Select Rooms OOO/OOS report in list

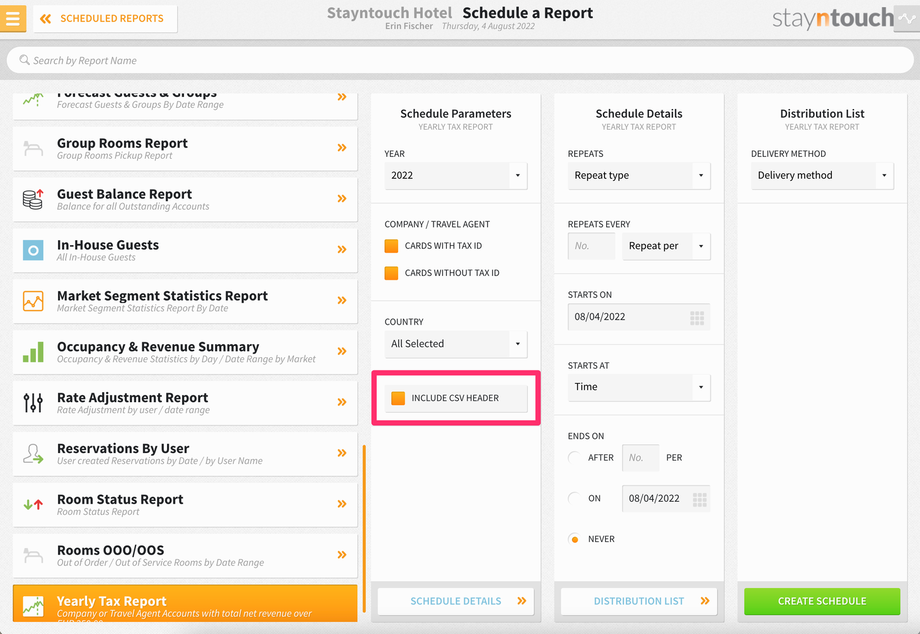pos(185,555)
